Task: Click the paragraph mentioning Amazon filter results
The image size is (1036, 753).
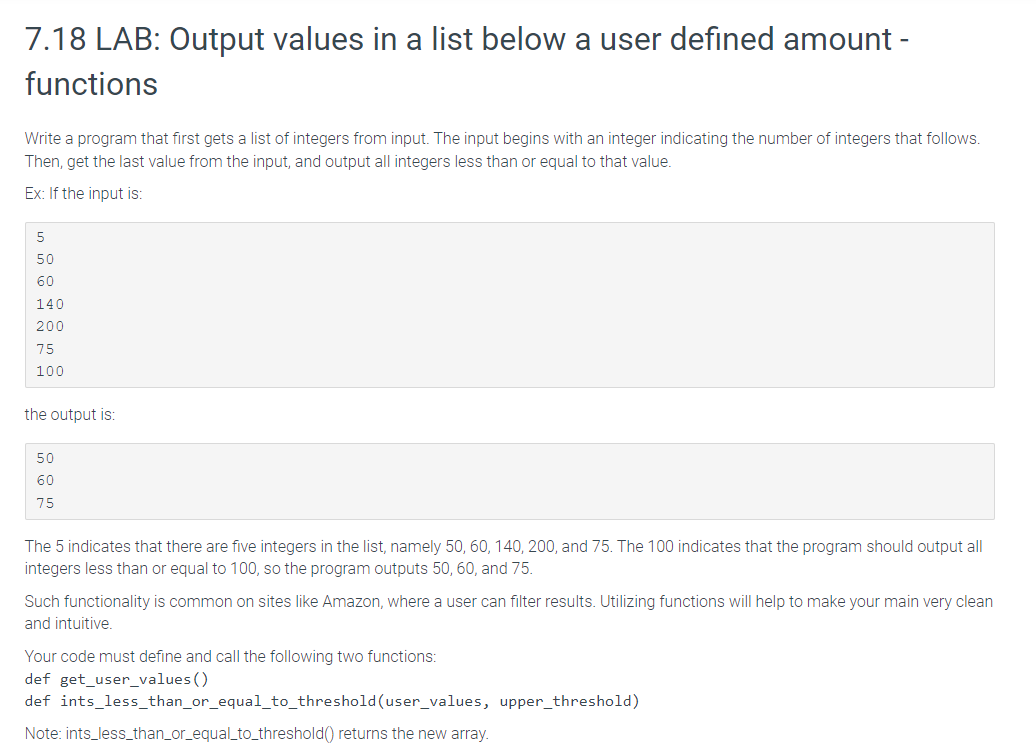Action: tap(509, 612)
